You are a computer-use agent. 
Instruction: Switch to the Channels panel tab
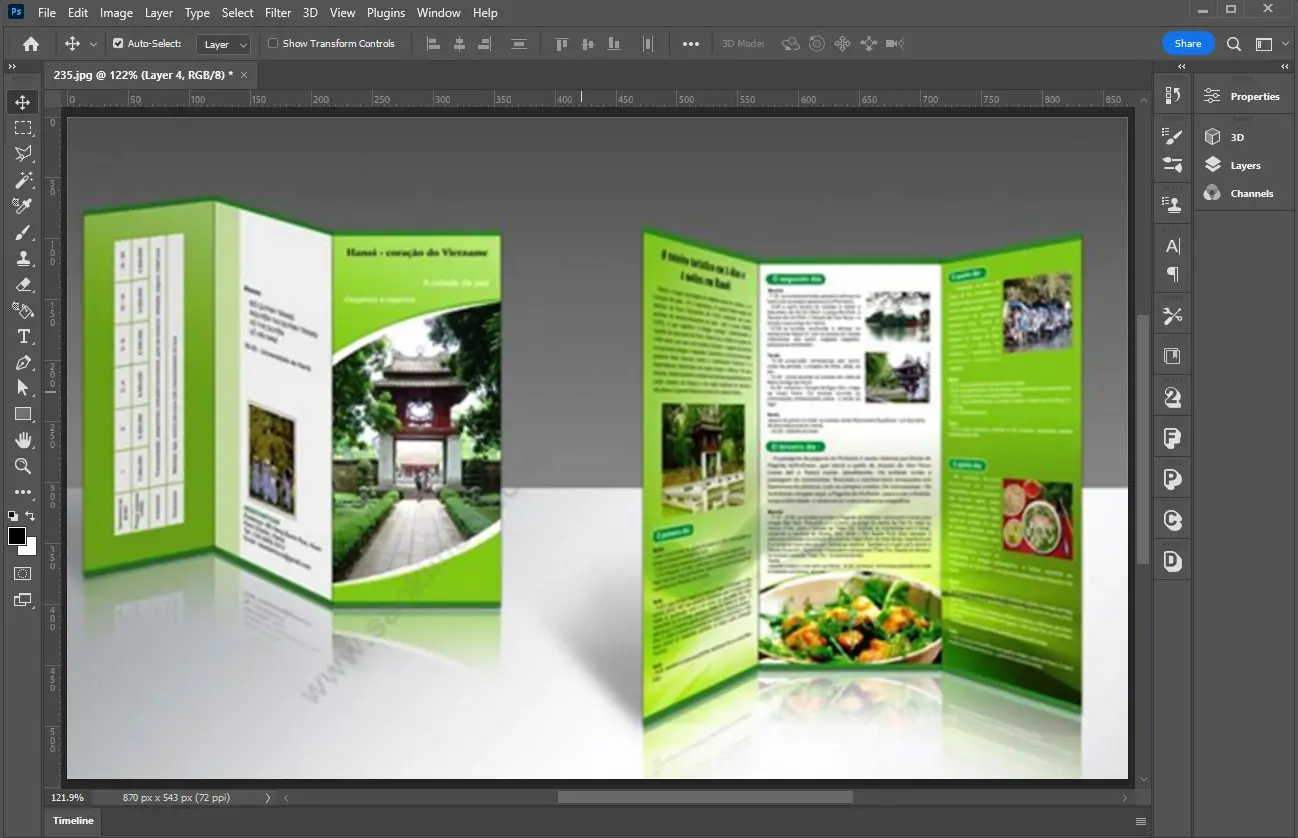(x=1249, y=193)
